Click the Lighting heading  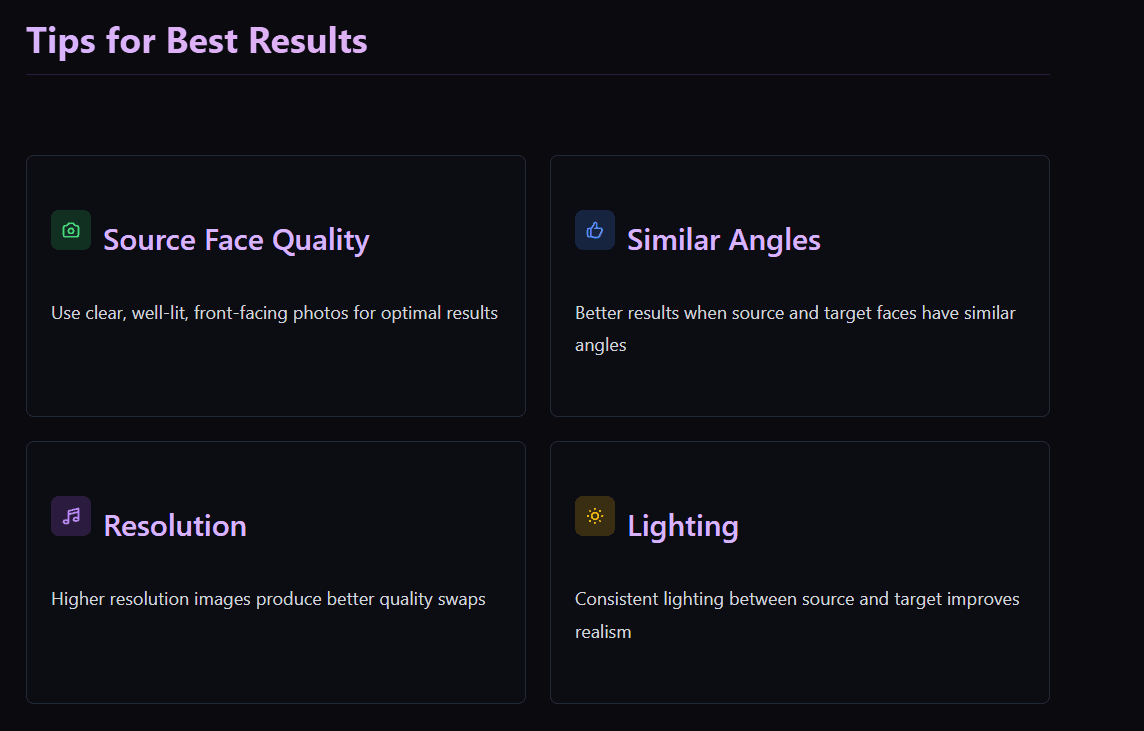(x=683, y=526)
